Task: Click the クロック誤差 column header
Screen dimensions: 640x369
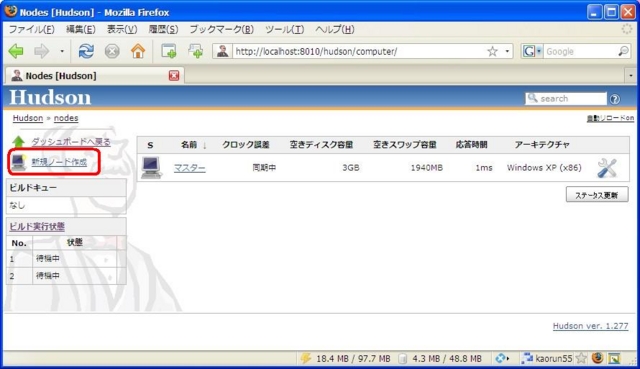Action: 246,144
